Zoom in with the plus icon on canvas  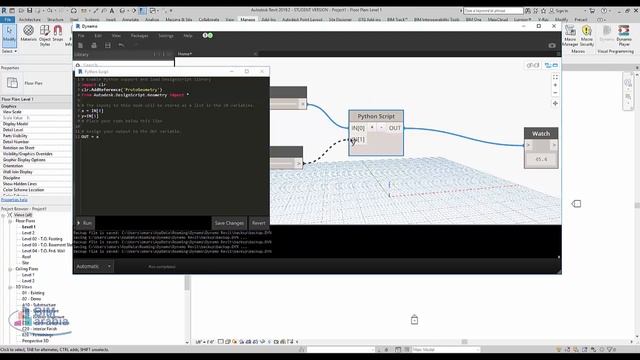click(555, 85)
